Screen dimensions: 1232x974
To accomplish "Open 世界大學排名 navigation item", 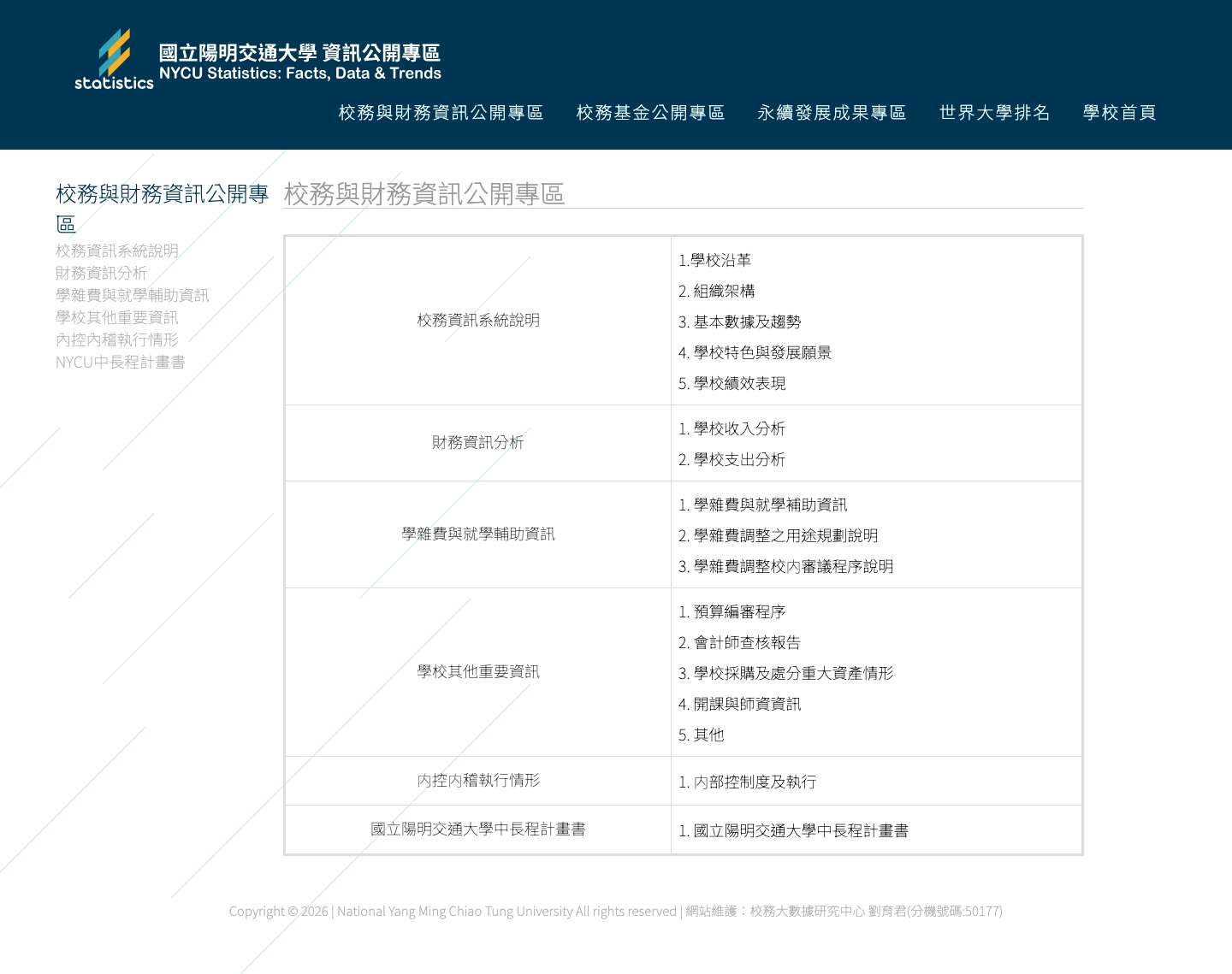I will click(994, 112).
